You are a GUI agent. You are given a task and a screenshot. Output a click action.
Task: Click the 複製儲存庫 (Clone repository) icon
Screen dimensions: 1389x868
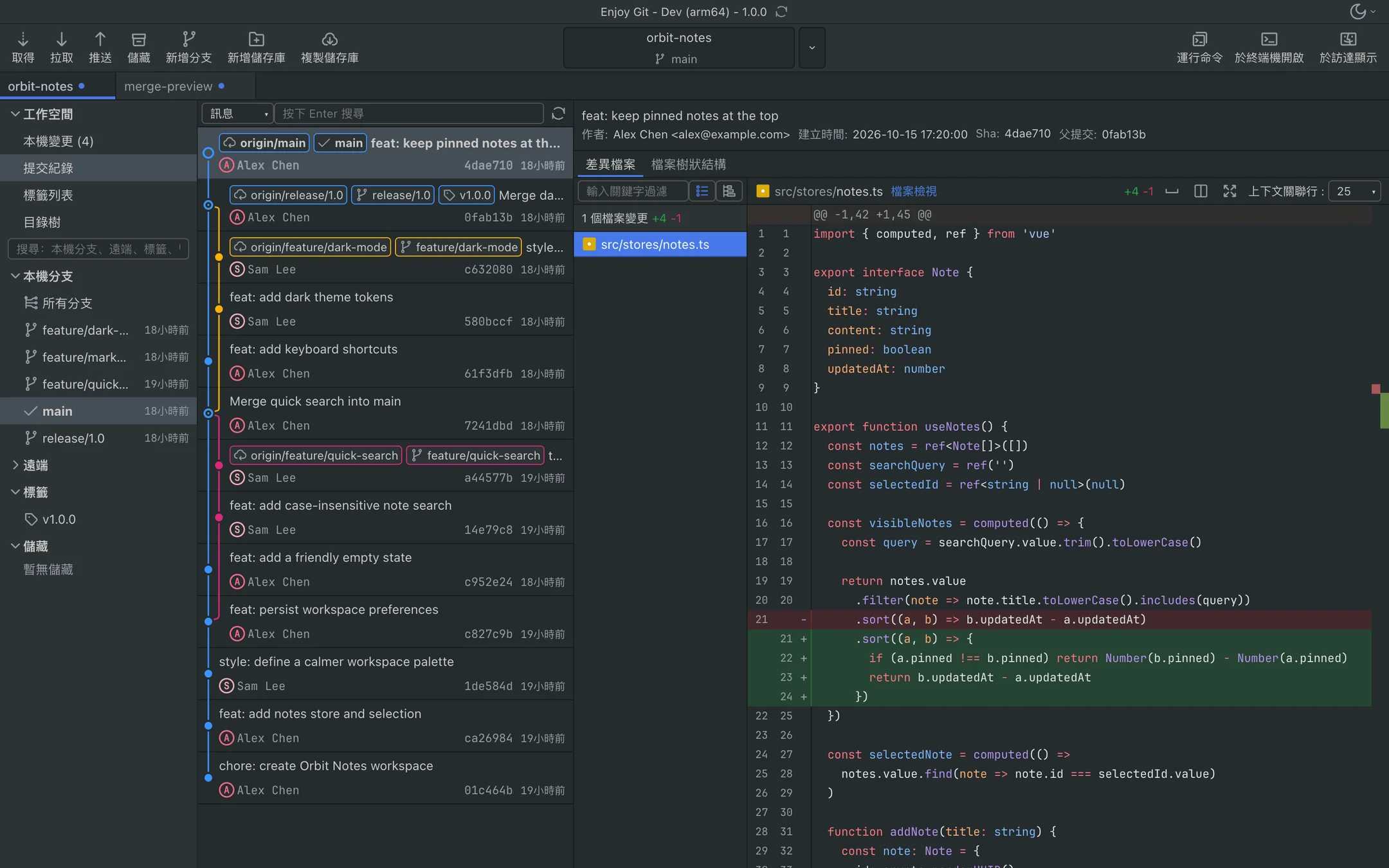point(329,40)
